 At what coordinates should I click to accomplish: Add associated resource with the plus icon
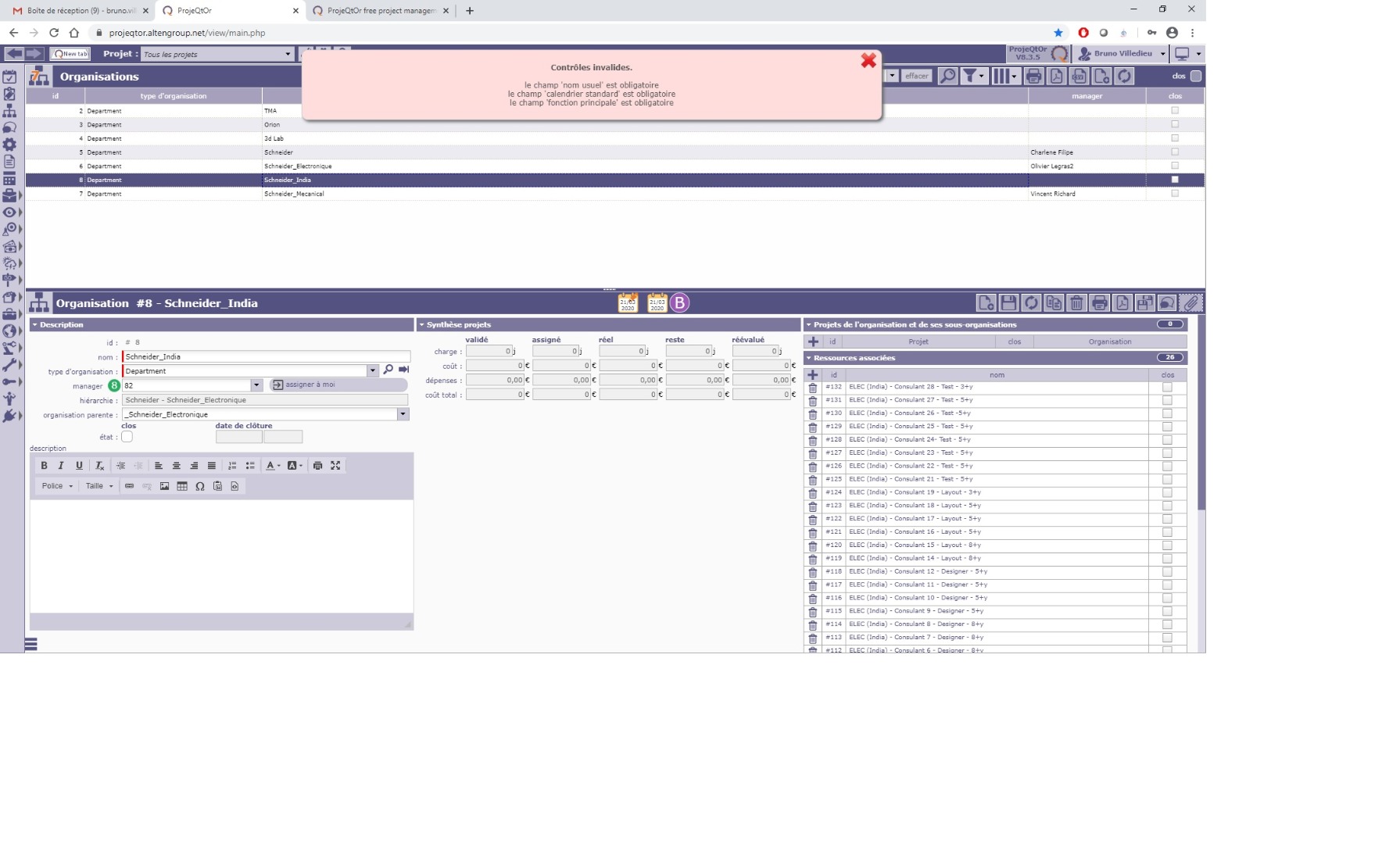coord(812,375)
